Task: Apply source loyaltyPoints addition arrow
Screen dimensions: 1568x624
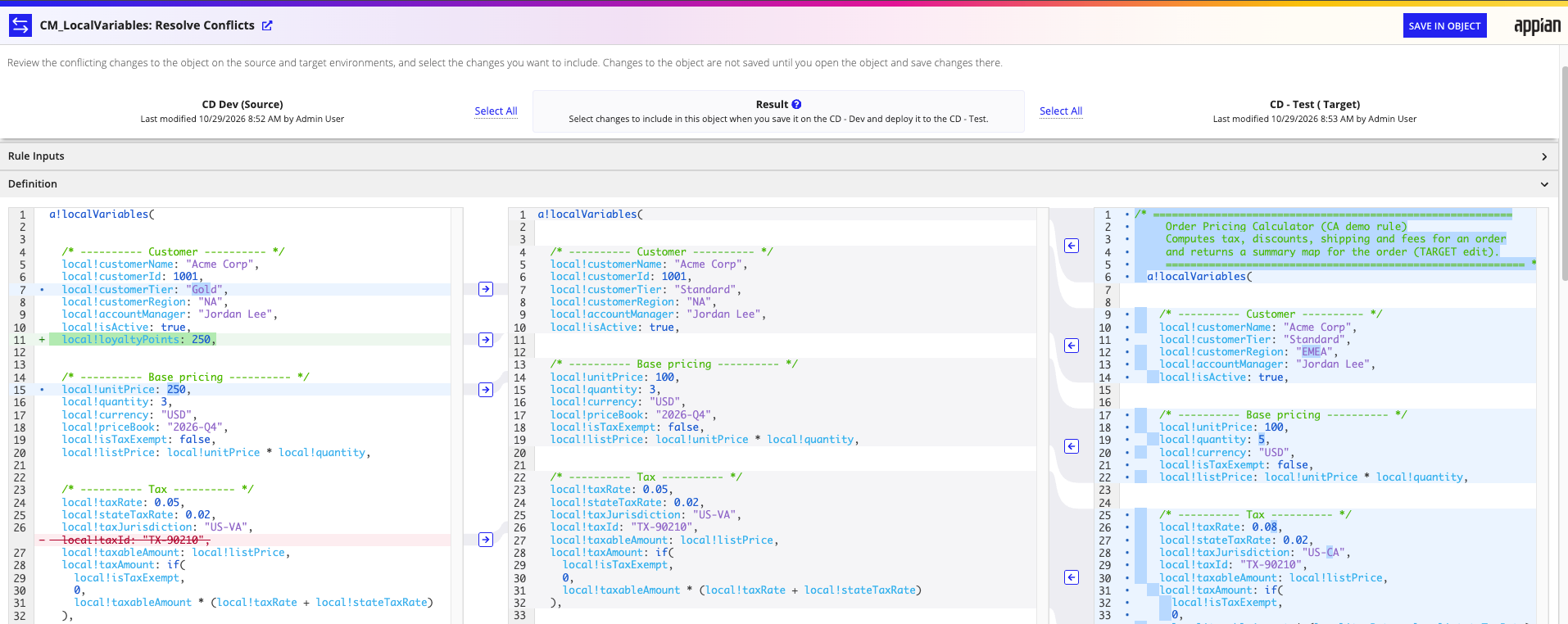Action: point(486,340)
